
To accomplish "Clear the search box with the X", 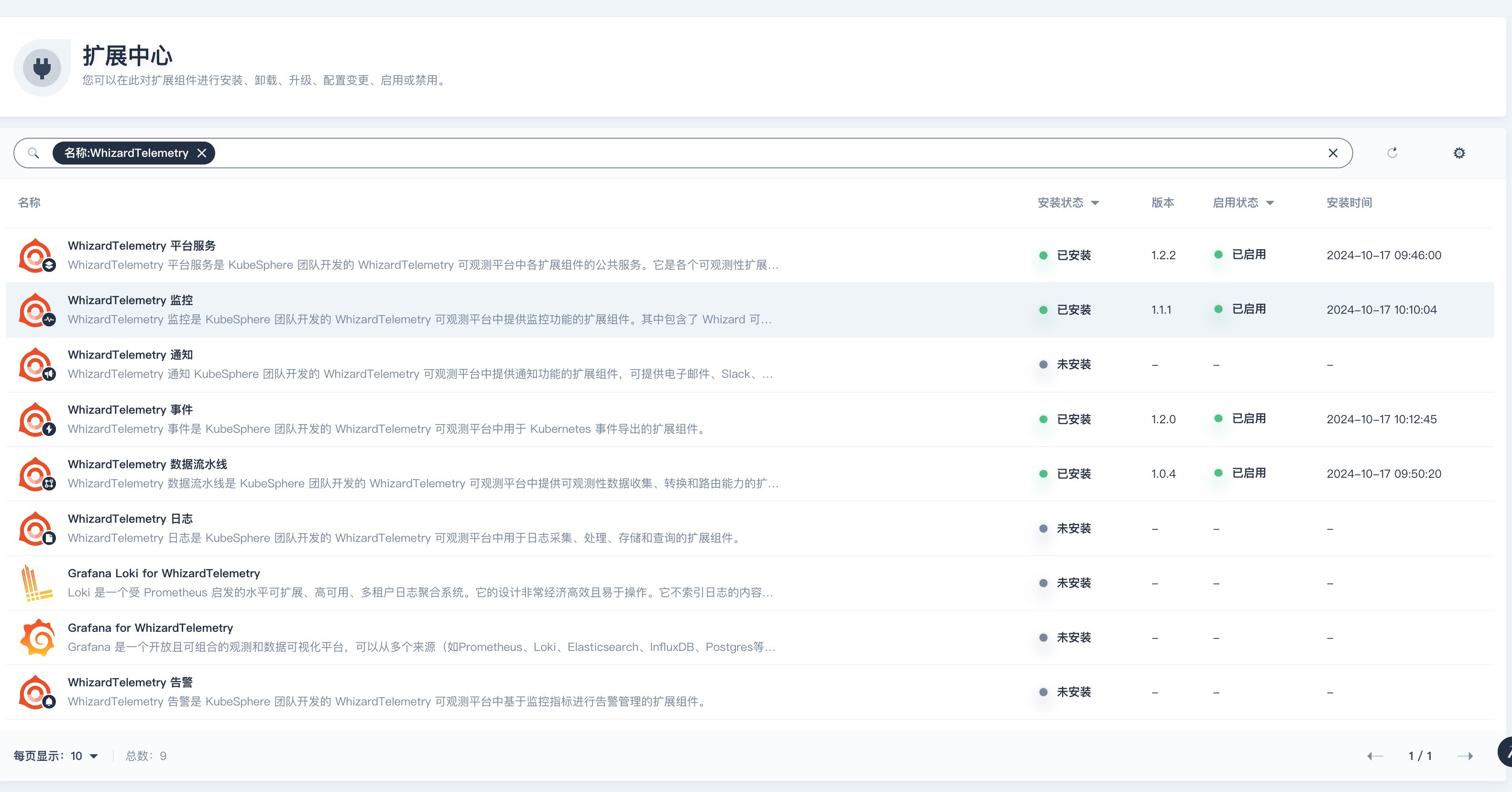I will pyautogui.click(x=1333, y=153).
